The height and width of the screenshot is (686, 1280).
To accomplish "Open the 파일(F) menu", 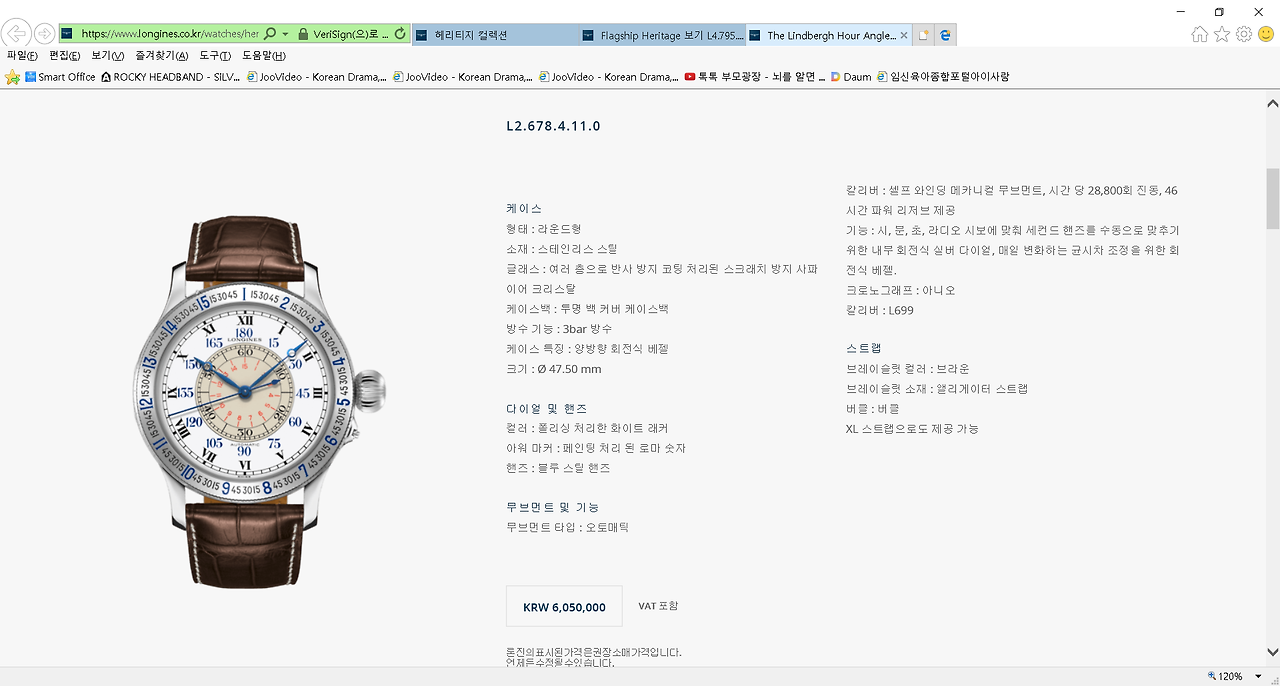I will point(22,56).
